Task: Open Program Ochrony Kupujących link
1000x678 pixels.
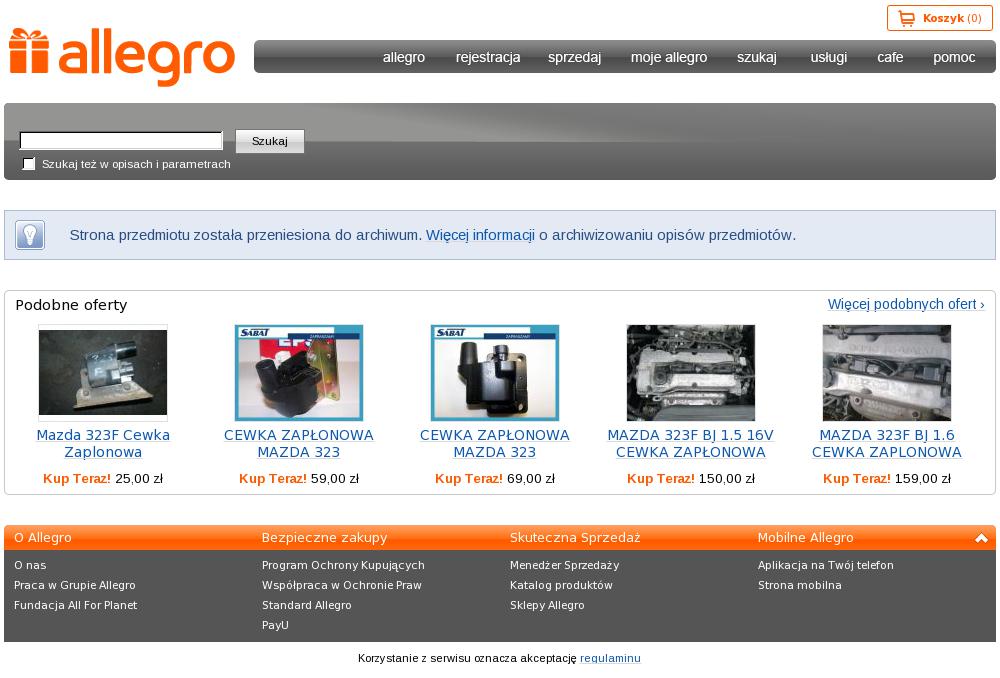Action: [x=343, y=565]
